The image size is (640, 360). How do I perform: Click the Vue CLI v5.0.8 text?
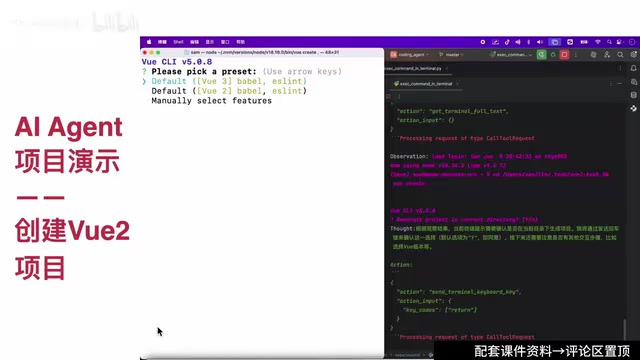(177, 62)
